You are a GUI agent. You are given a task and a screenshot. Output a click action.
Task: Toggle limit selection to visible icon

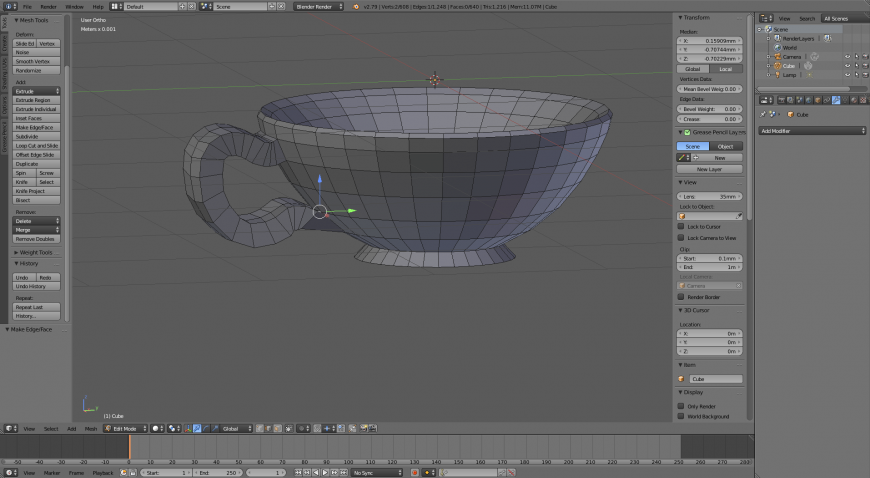289,429
